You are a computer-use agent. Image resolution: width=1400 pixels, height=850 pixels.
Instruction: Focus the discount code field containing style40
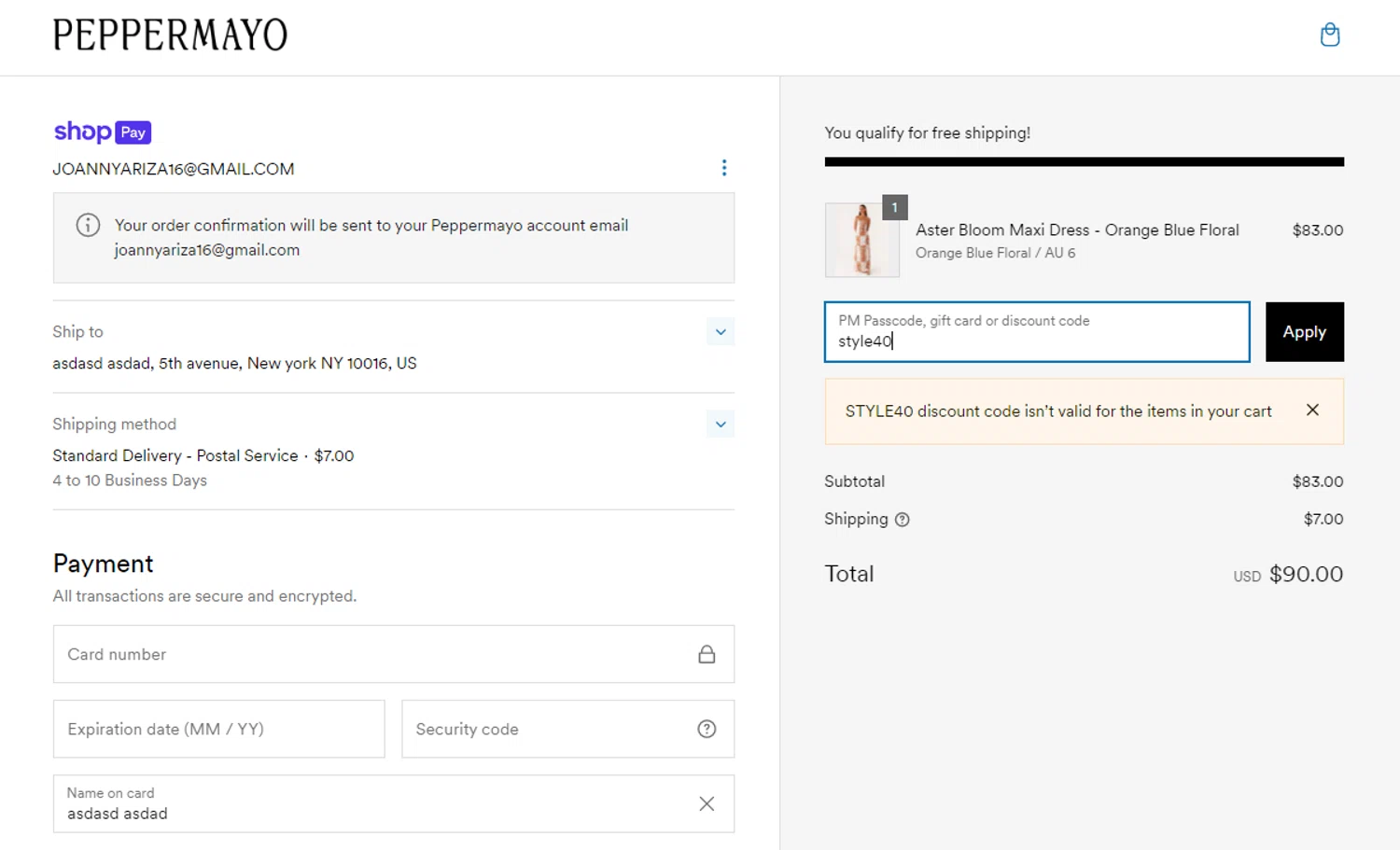point(1037,331)
